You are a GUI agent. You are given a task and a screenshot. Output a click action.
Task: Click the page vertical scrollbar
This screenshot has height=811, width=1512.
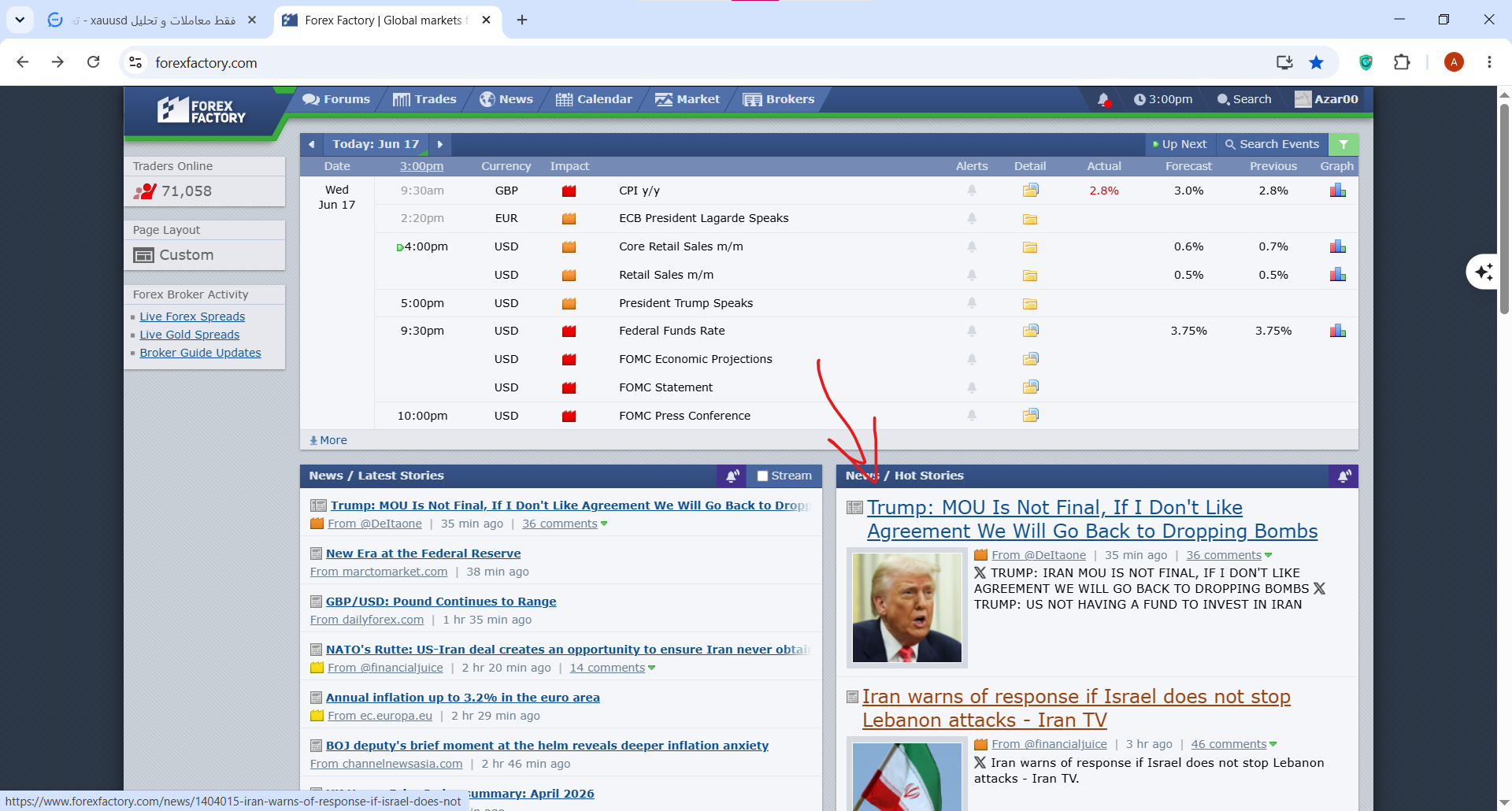coord(1504,209)
